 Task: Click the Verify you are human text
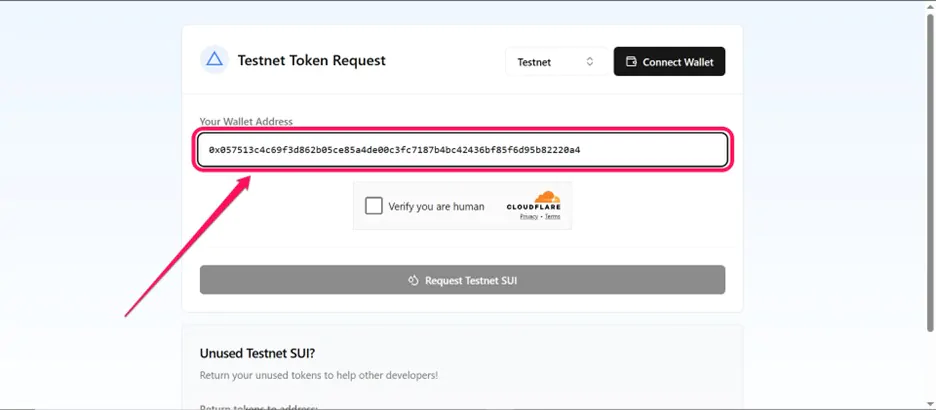pos(436,206)
